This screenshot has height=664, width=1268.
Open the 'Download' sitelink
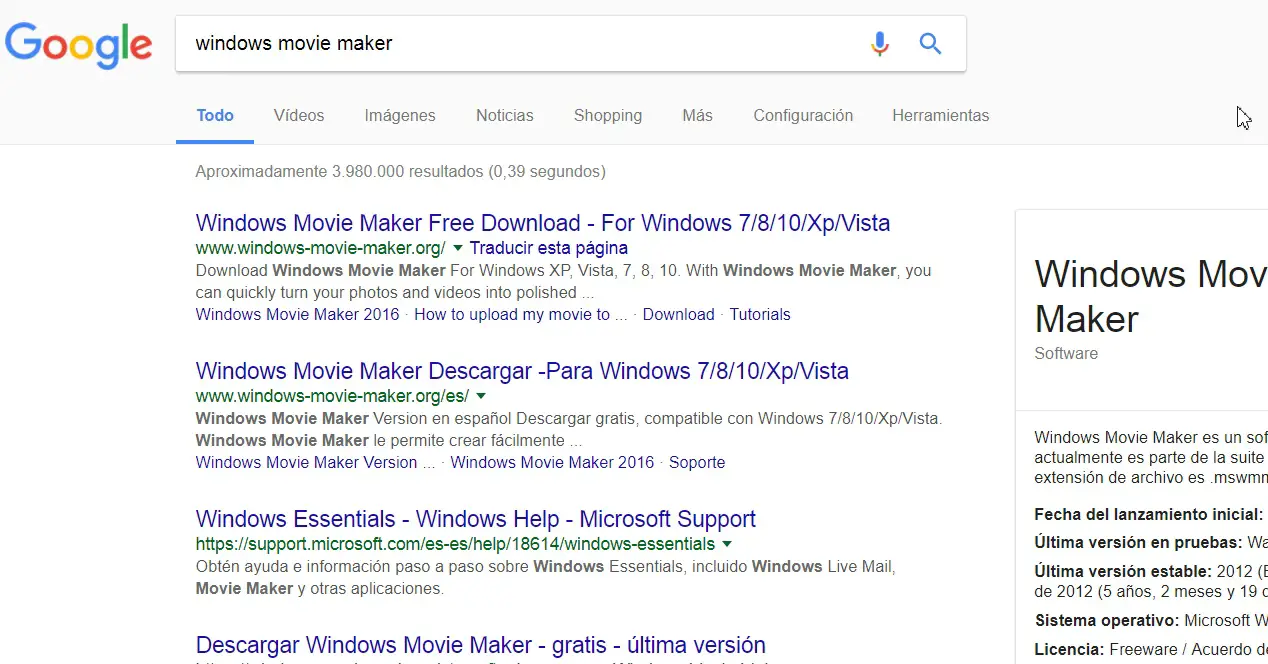tap(678, 314)
